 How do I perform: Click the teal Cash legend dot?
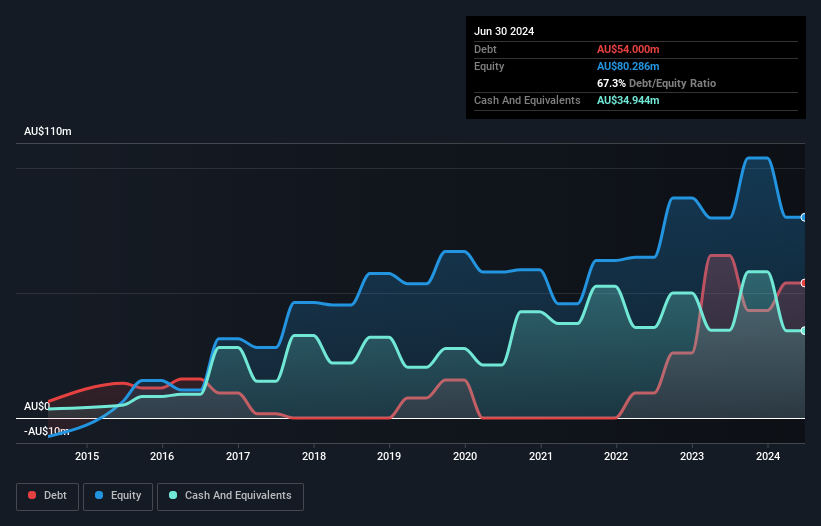[x=173, y=495]
